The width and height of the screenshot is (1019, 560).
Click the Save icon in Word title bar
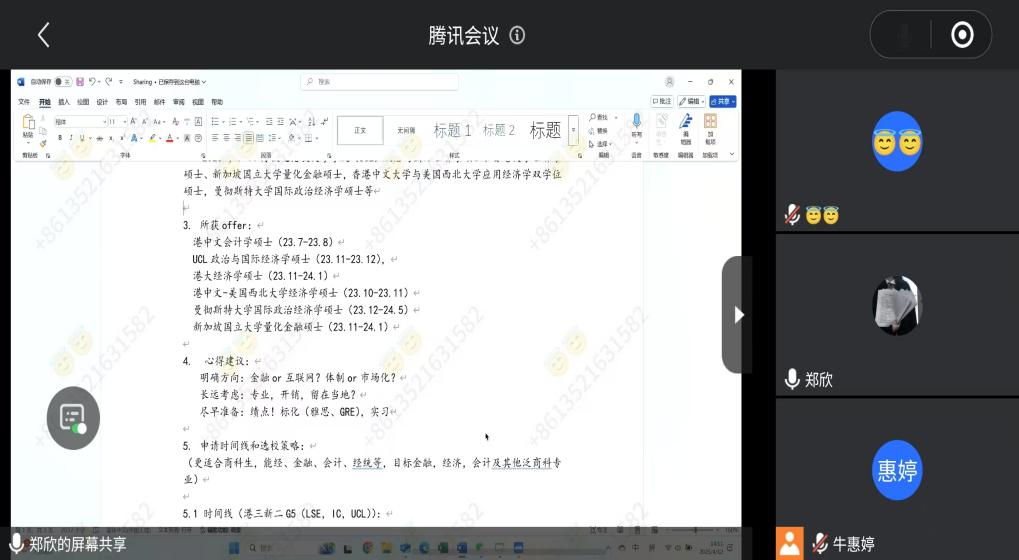click(x=80, y=82)
